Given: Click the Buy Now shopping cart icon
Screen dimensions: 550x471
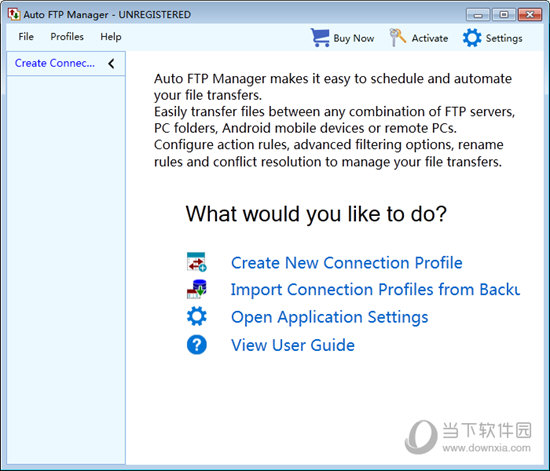Looking at the screenshot, I should (320, 38).
